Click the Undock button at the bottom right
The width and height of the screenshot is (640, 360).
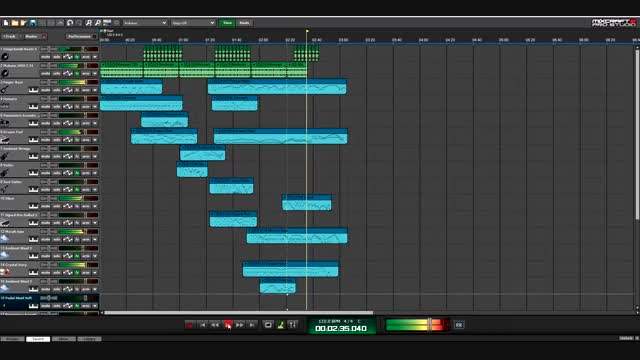click(x=626, y=338)
